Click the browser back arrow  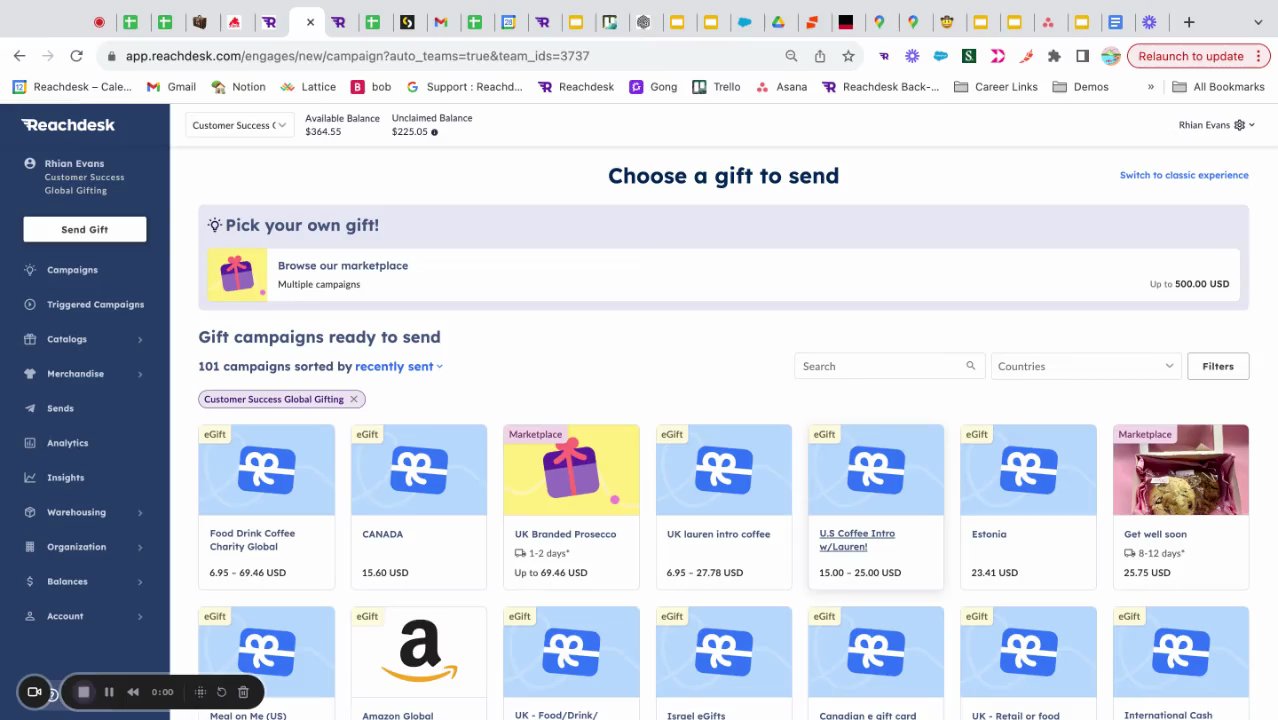click(20, 56)
